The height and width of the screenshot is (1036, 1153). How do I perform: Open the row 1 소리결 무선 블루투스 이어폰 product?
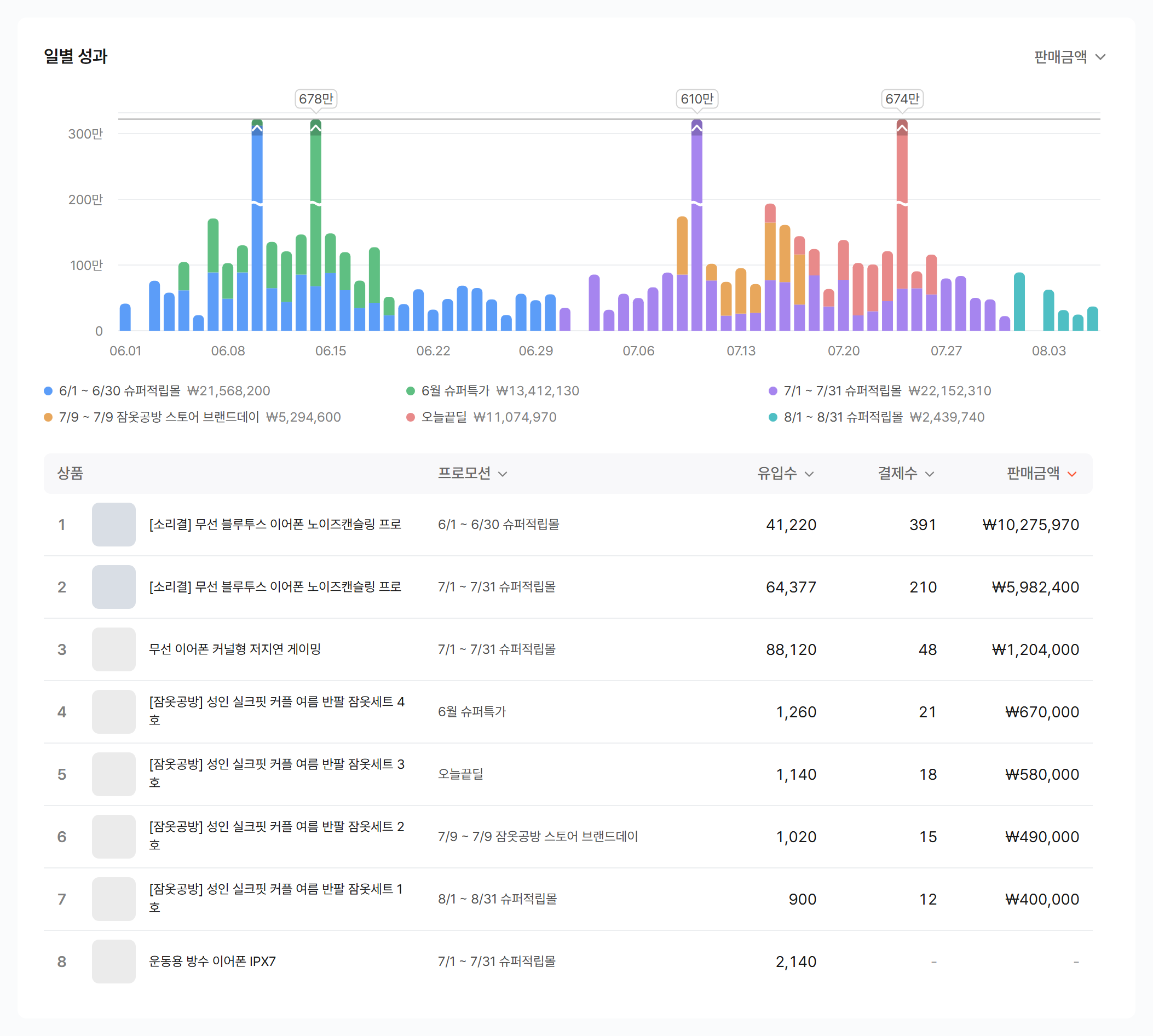(x=275, y=524)
